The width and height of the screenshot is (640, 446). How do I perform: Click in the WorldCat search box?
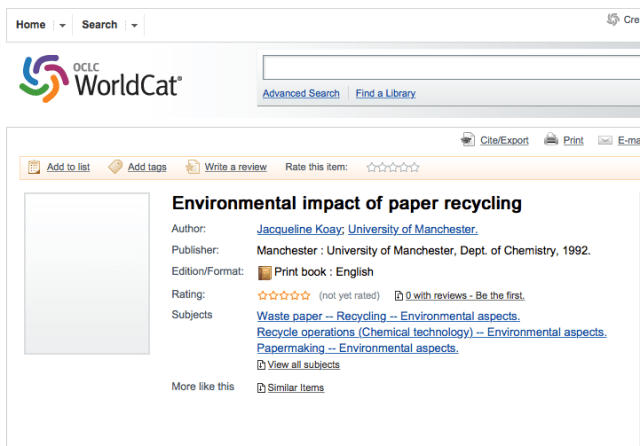[450, 68]
